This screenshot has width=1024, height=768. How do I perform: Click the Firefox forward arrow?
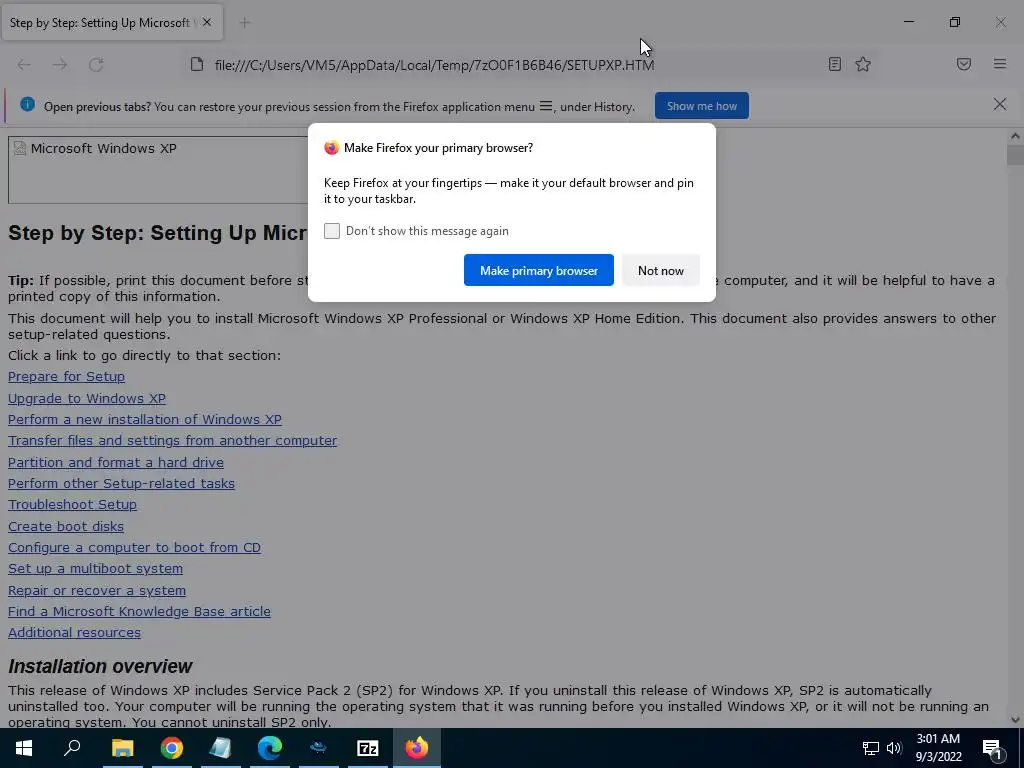pos(60,65)
